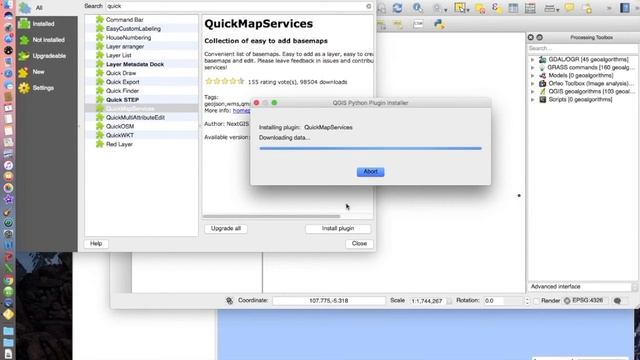Select QuickOSM in the plugin list
640x360 pixels.
[x=120, y=127]
